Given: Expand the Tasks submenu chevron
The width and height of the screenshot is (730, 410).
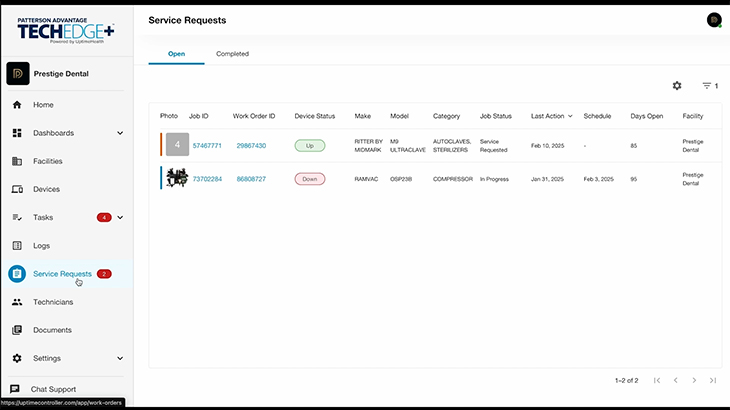Looking at the screenshot, I should pos(120,217).
